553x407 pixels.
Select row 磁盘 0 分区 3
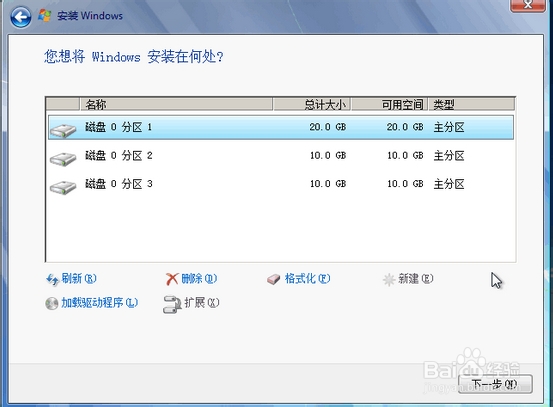pos(281,184)
